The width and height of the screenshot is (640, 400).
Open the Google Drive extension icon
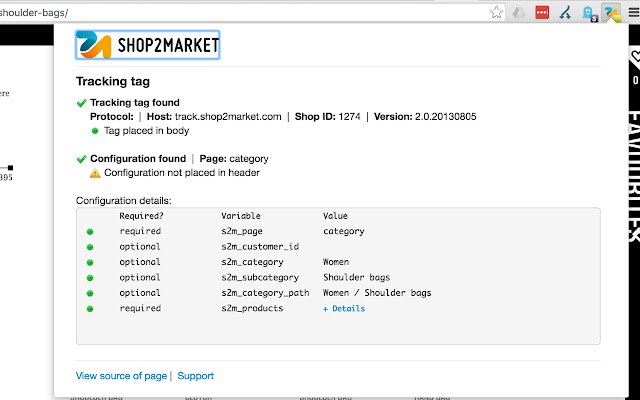coord(519,13)
